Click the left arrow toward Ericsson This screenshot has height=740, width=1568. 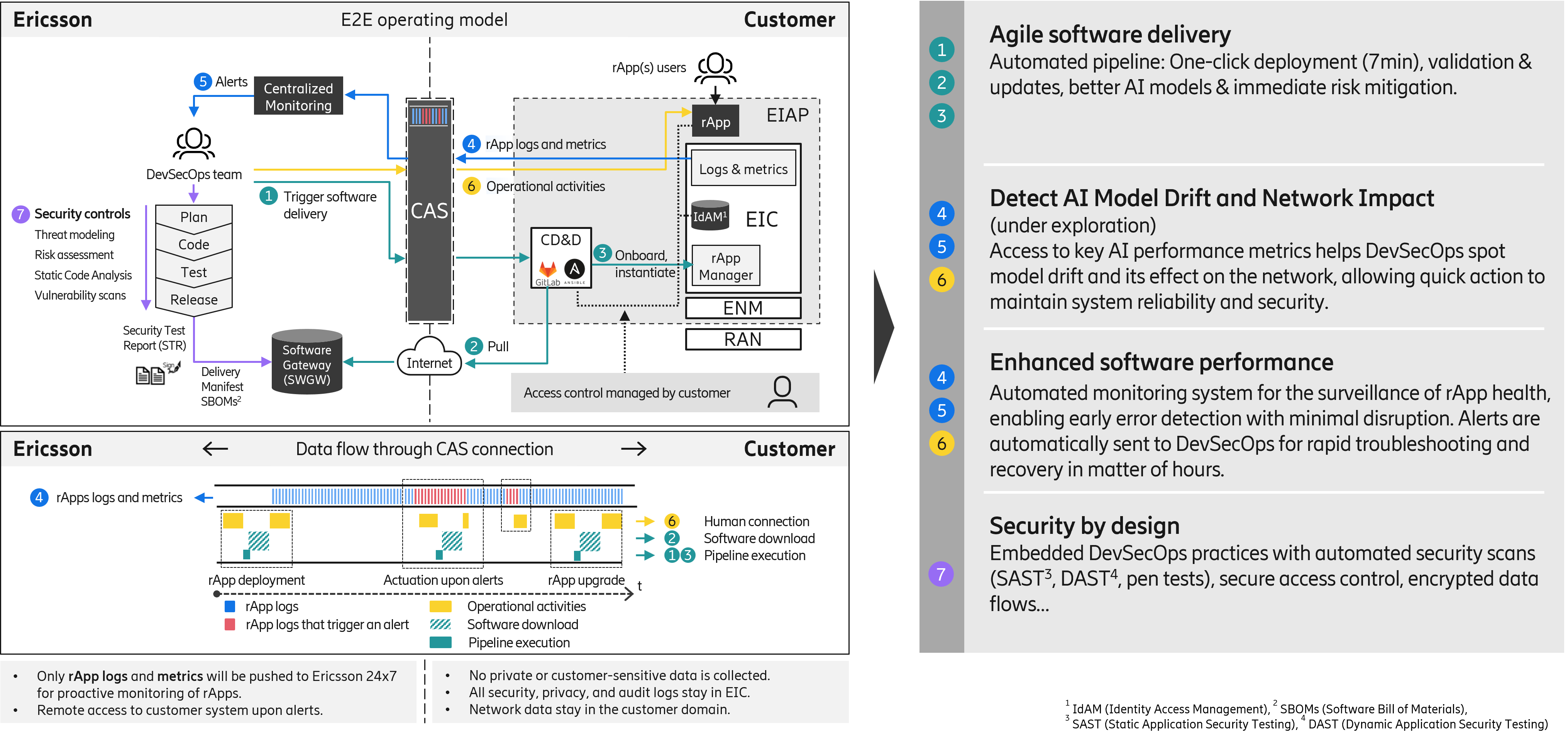(216, 449)
